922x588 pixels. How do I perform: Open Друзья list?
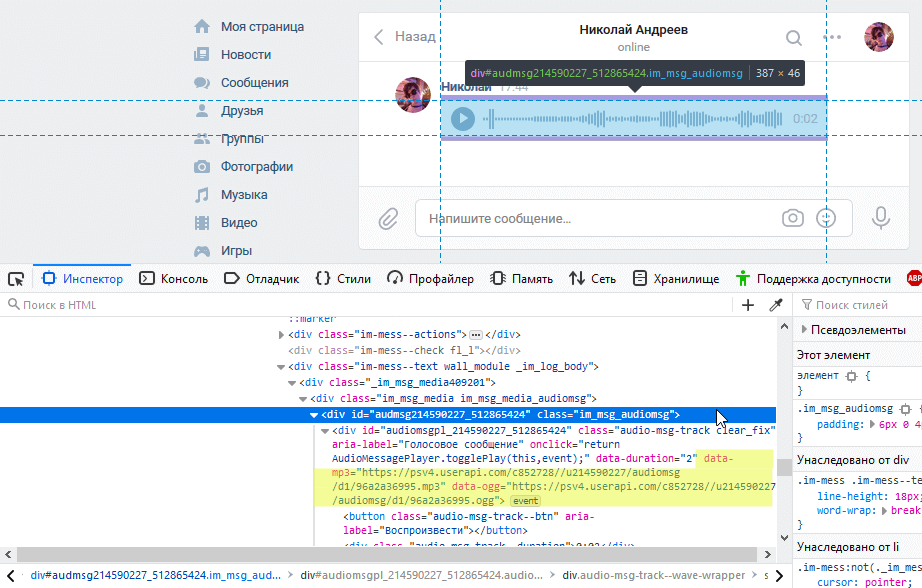click(229, 111)
